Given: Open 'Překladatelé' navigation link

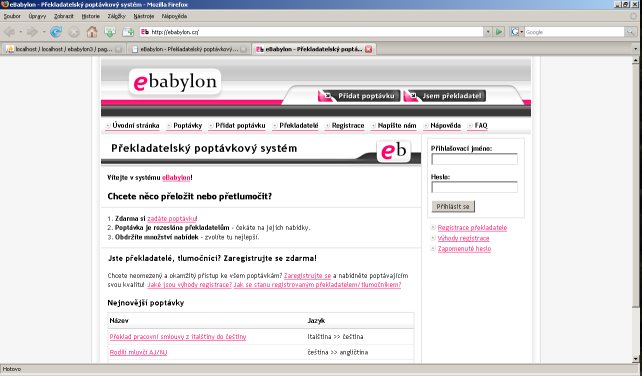Looking at the screenshot, I should click(298, 125).
